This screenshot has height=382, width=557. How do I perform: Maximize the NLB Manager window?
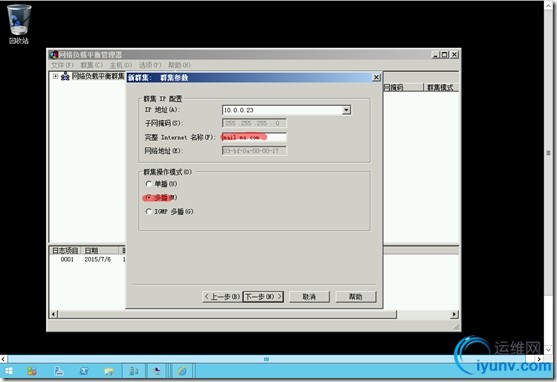(x=444, y=55)
